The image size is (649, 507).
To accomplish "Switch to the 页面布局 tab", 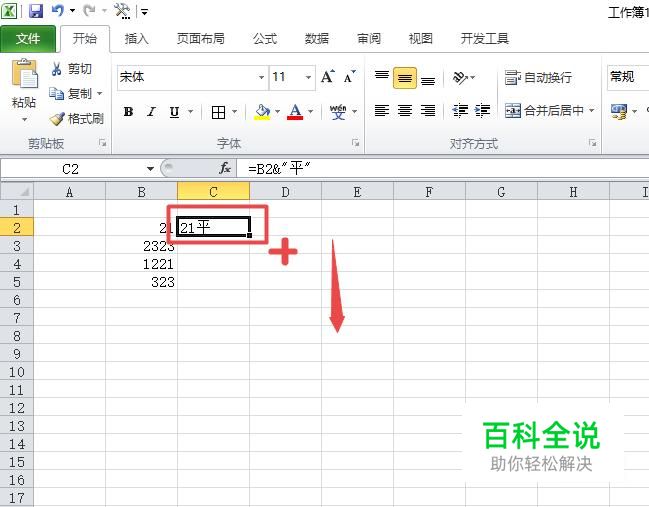I will click(201, 38).
